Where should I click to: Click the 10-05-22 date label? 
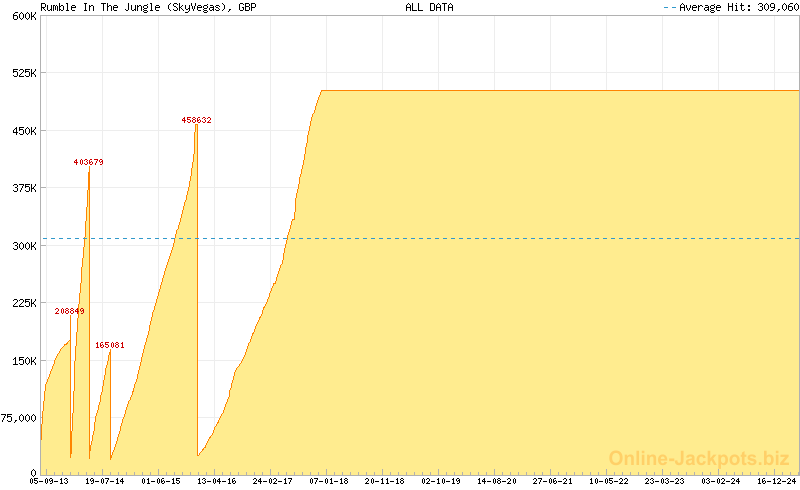608,481
